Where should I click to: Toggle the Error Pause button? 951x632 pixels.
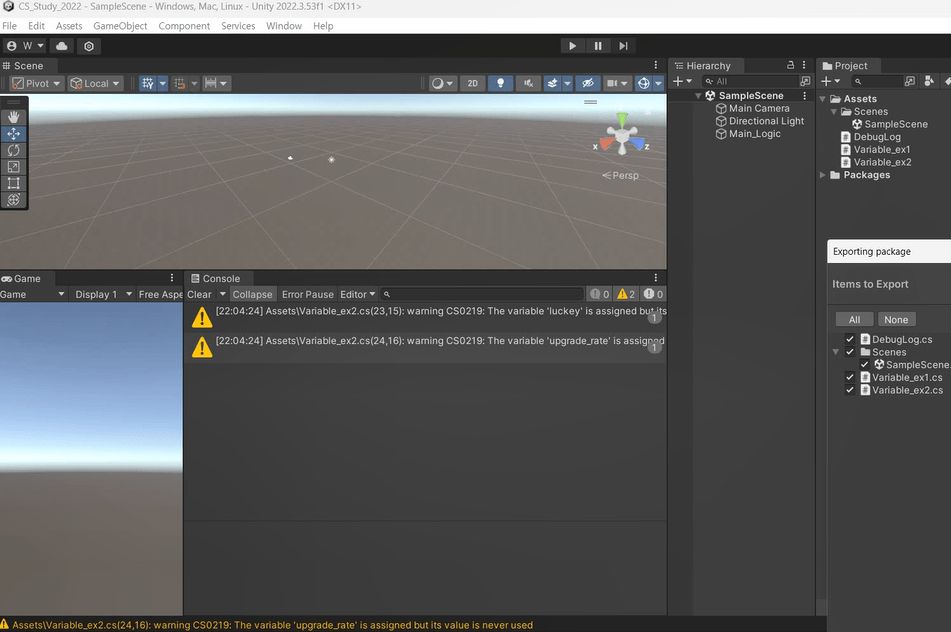[x=307, y=294]
